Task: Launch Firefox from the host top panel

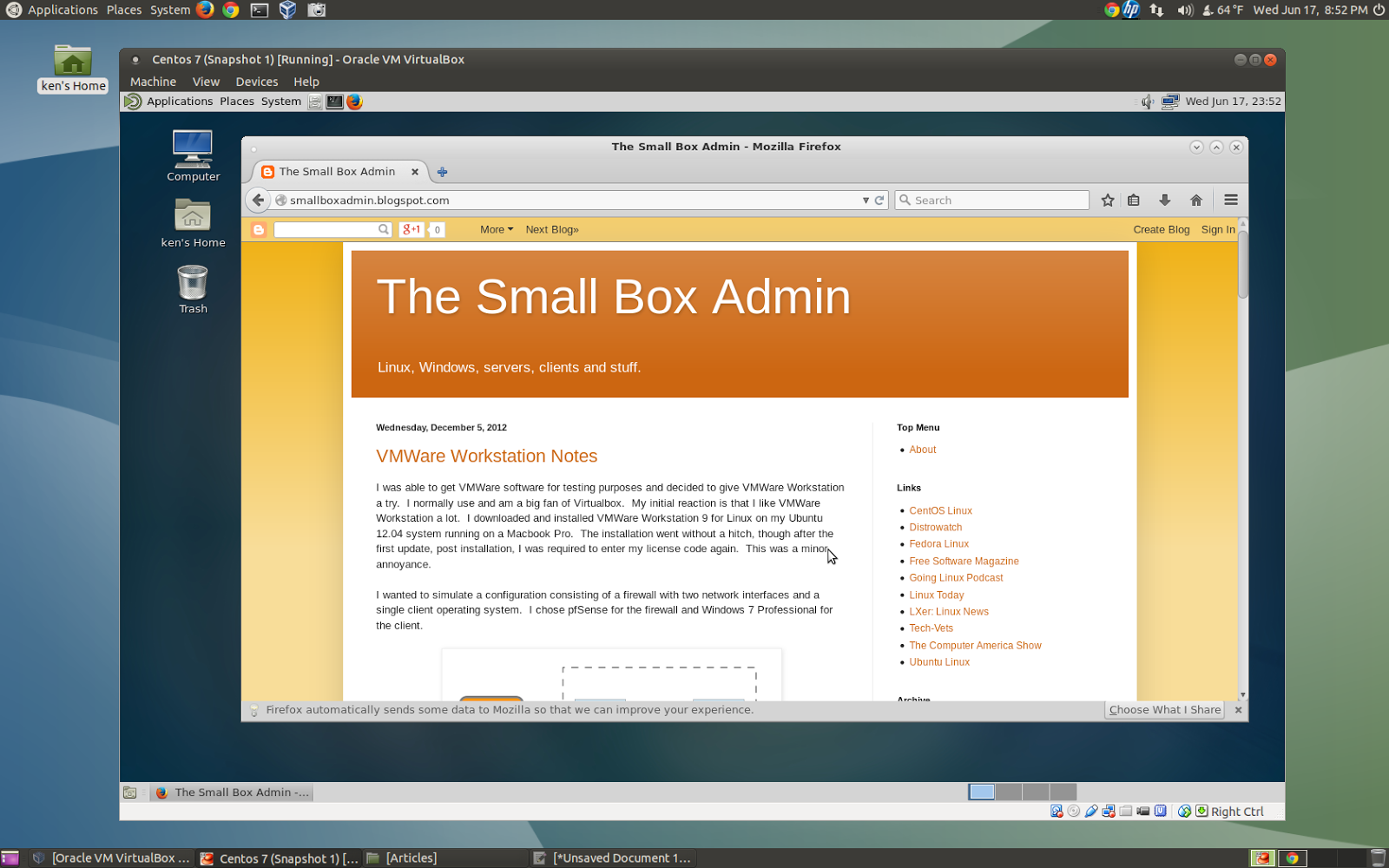Action: point(205,10)
